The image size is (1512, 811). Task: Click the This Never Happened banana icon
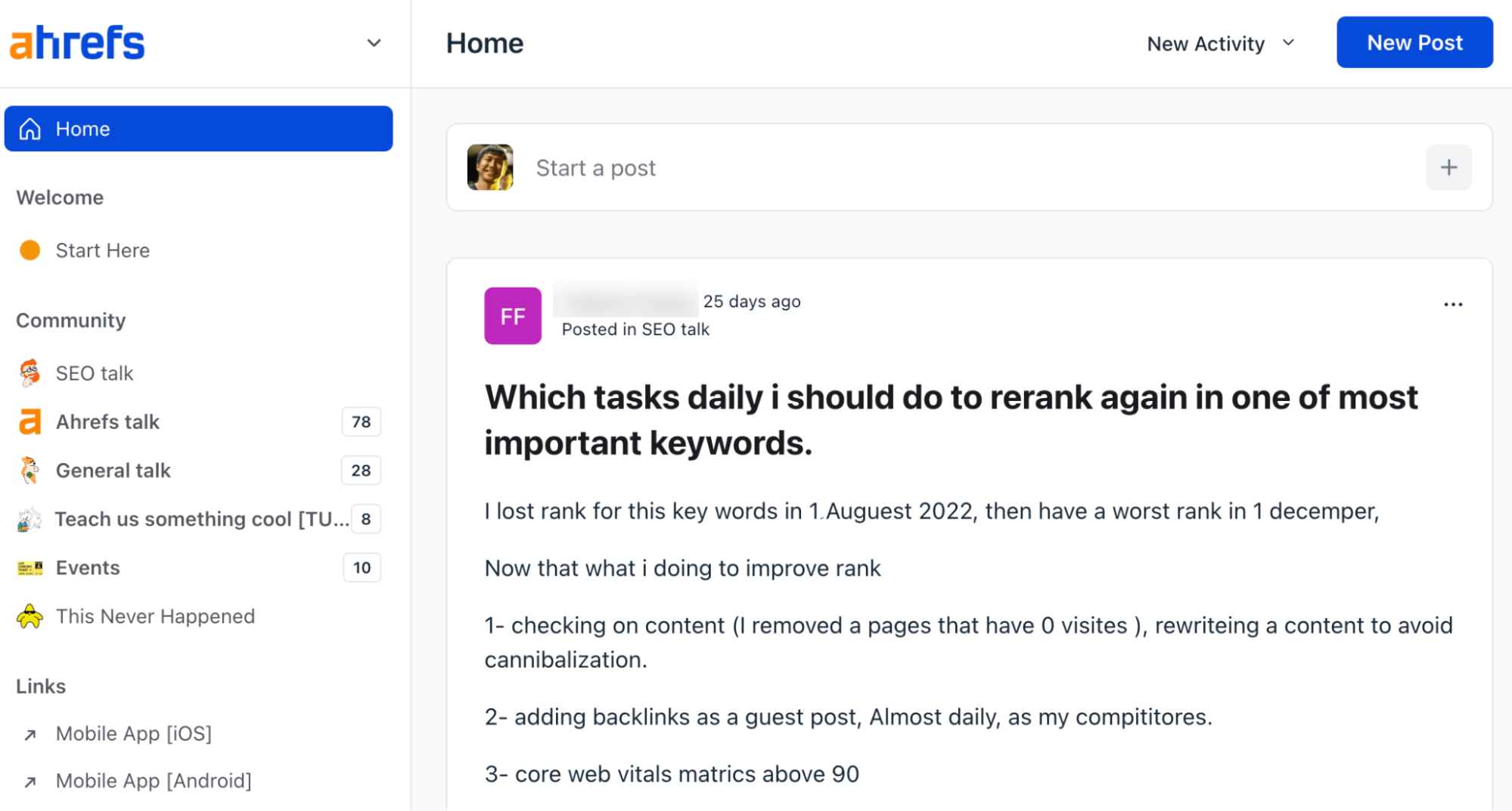[28, 616]
